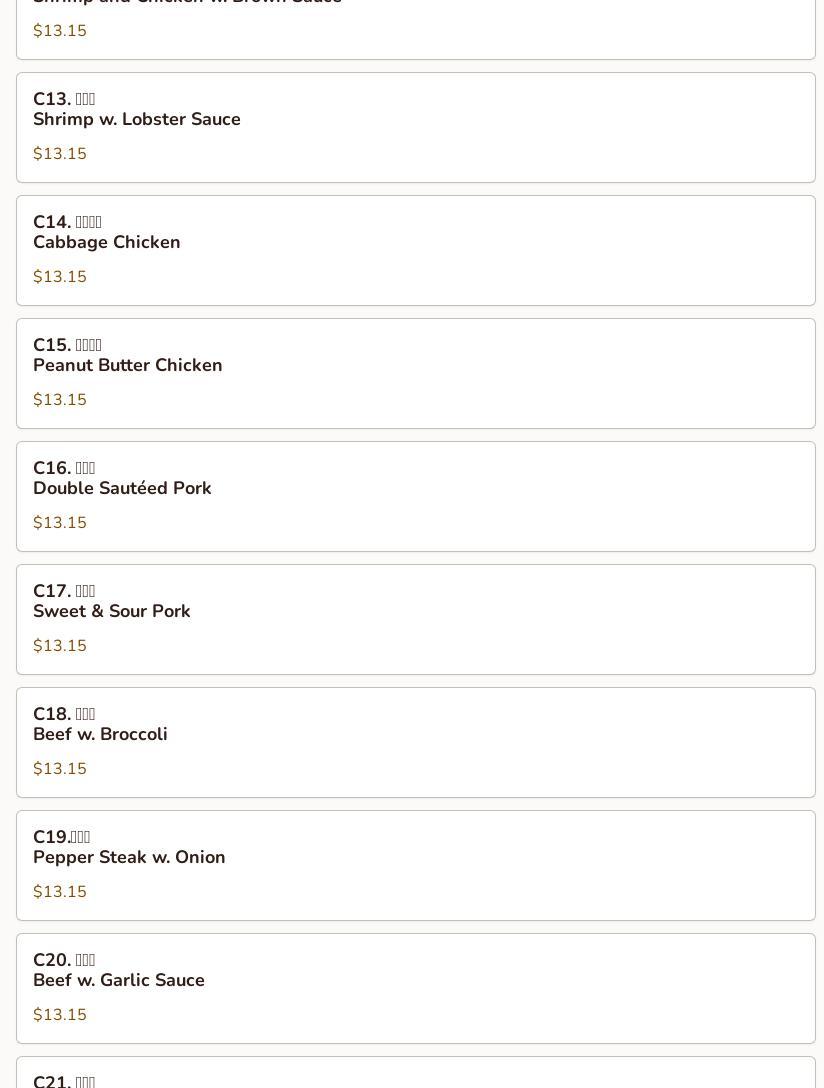The height and width of the screenshot is (1088, 824).
Task: Click the partially visible C21 menu item
Action: tap(415, 1073)
